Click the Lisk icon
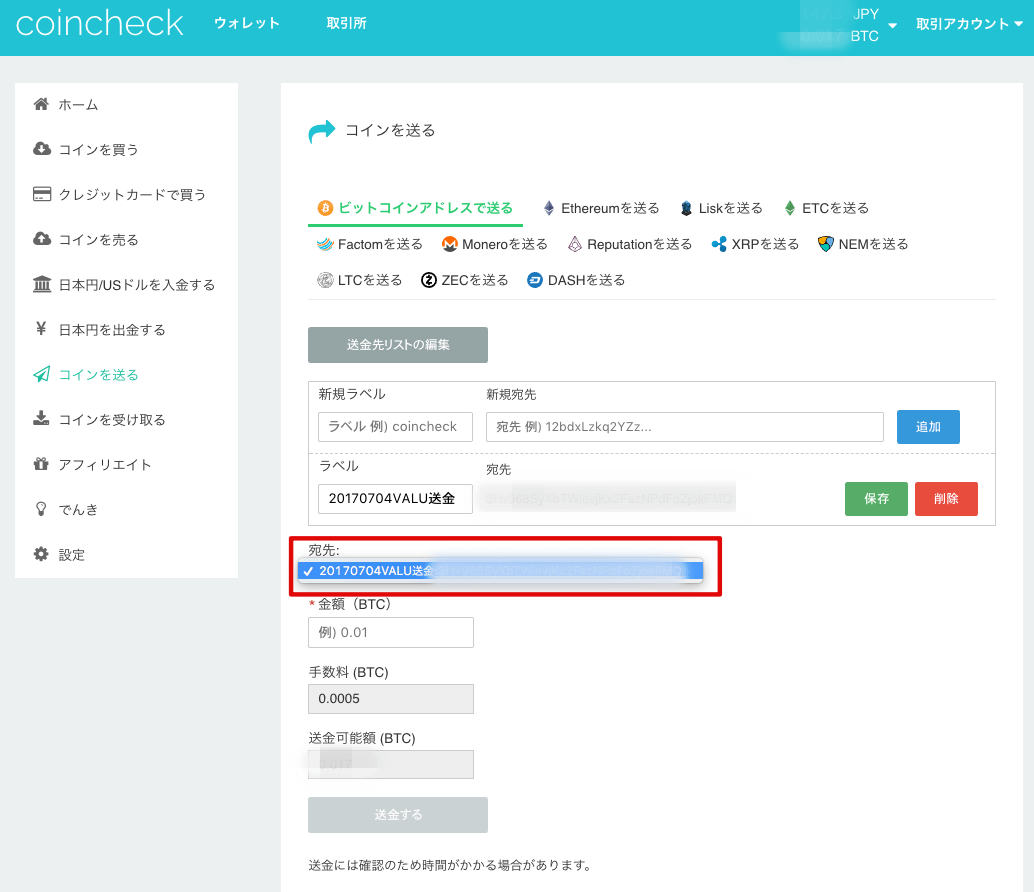 tap(686, 208)
